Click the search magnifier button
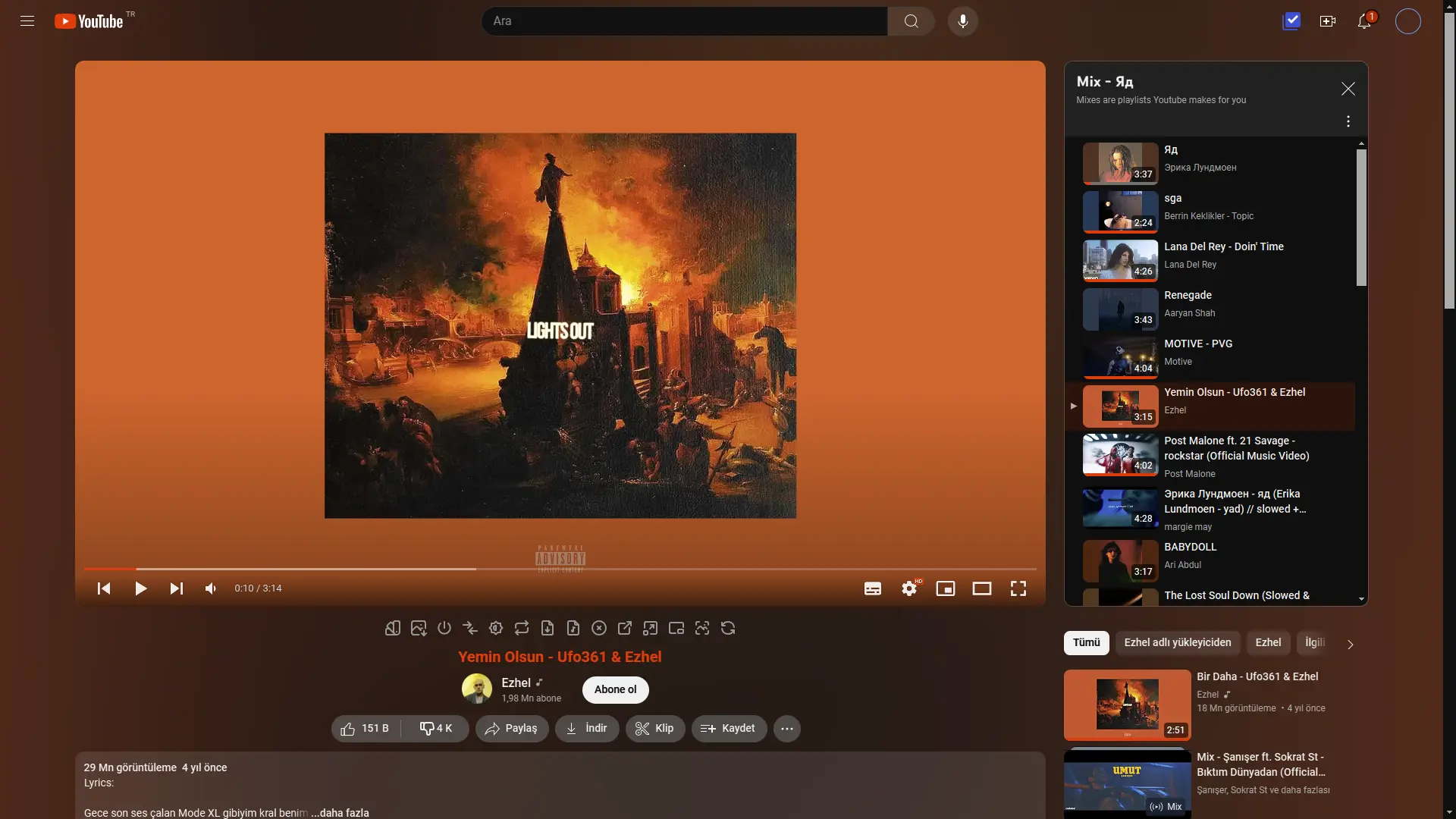The height and width of the screenshot is (819, 1456). pos(911,21)
